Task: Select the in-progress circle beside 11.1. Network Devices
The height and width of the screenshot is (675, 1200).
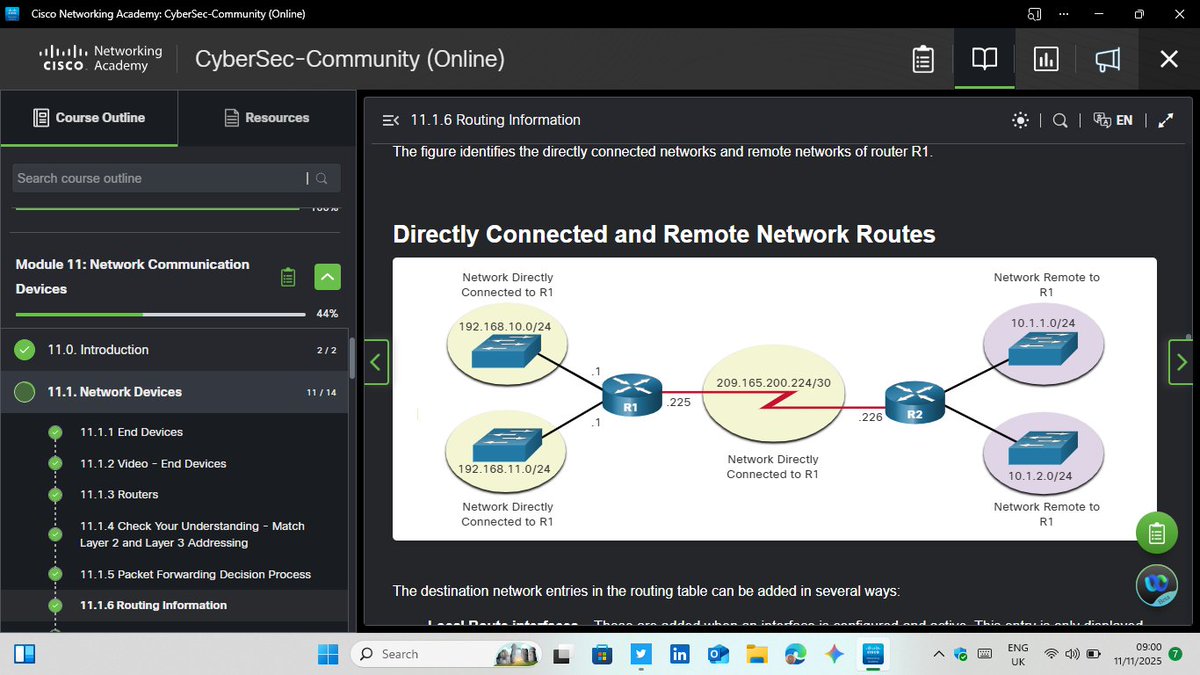Action: coord(25,392)
